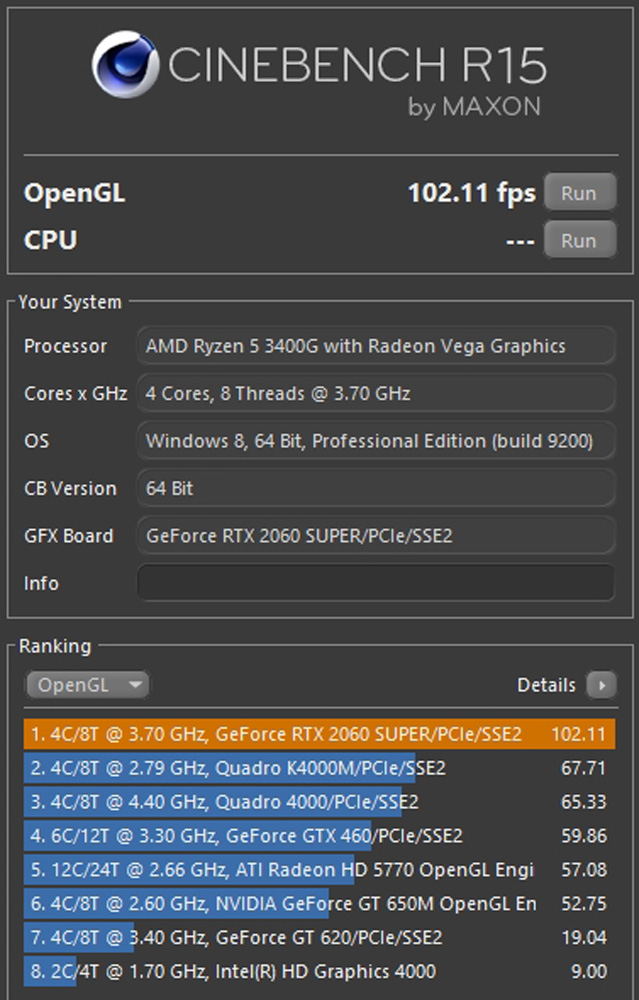The width and height of the screenshot is (639, 1000).
Task: Select the GFX Board field
Action: point(376,535)
